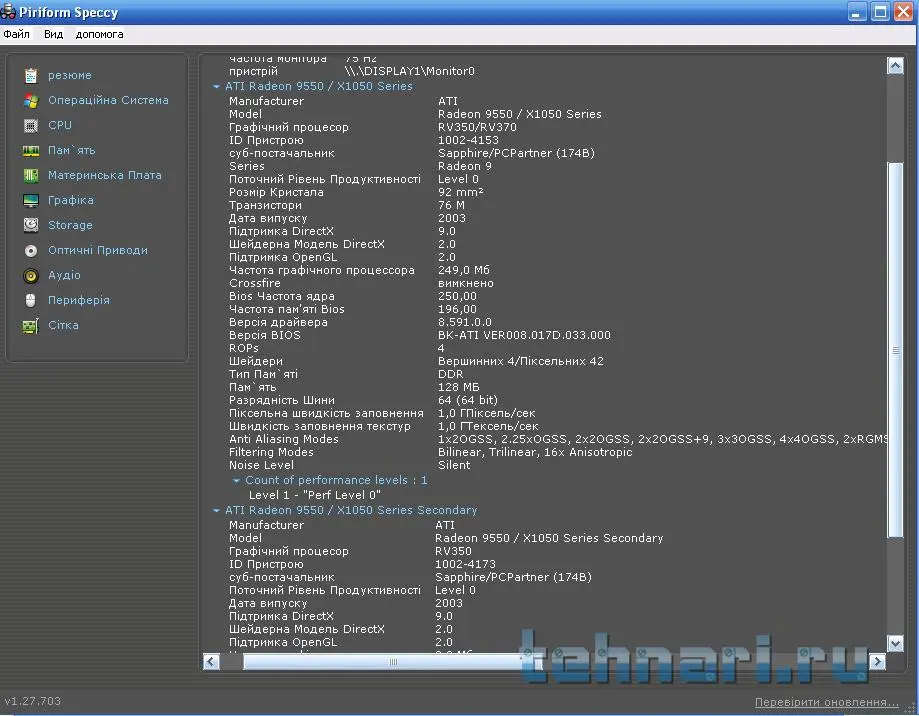The height and width of the screenshot is (716, 919).
Task: Click the vertical scrollbar thumb
Action: click(x=895, y=350)
